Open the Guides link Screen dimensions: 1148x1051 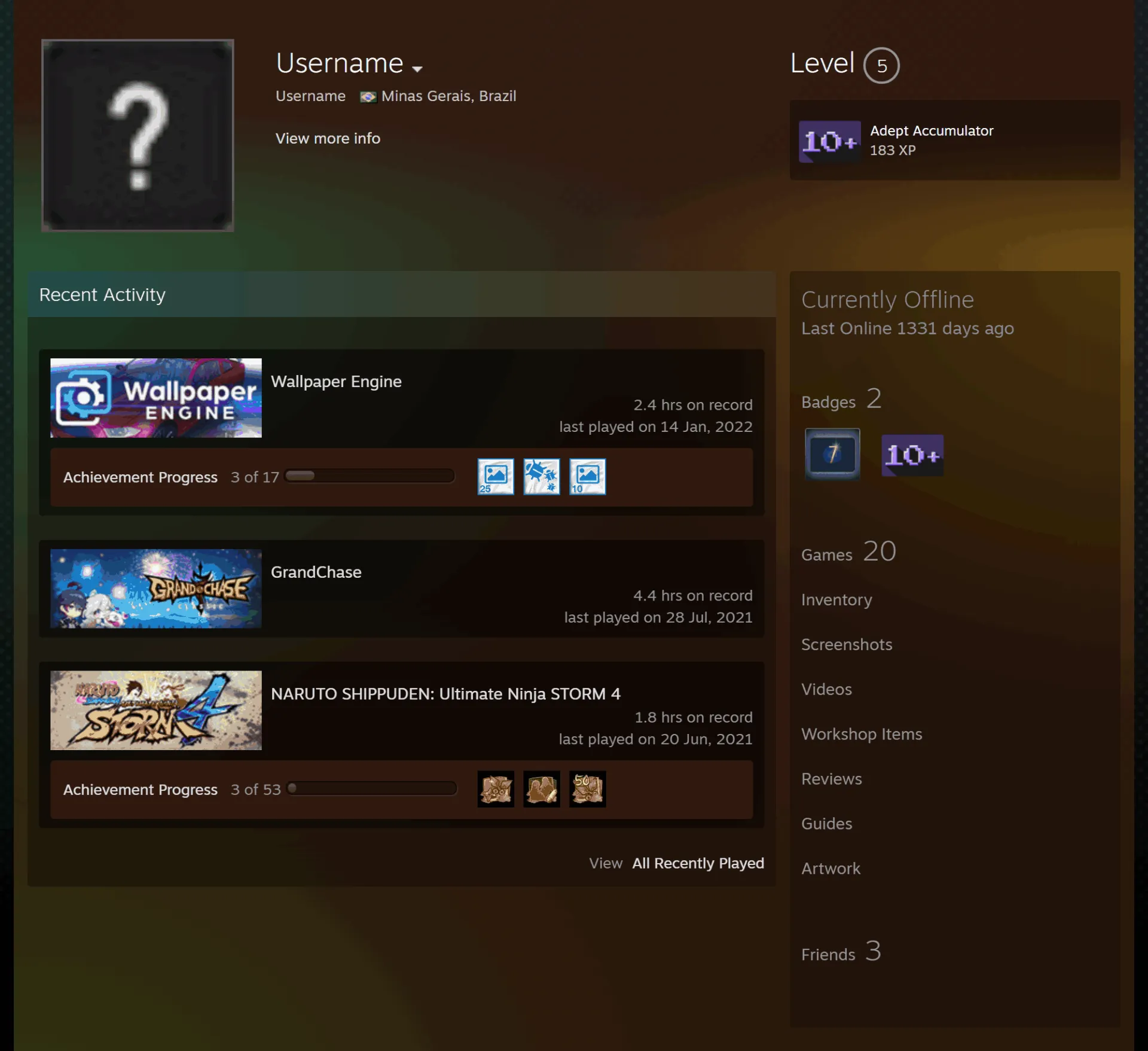(x=826, y=824)
